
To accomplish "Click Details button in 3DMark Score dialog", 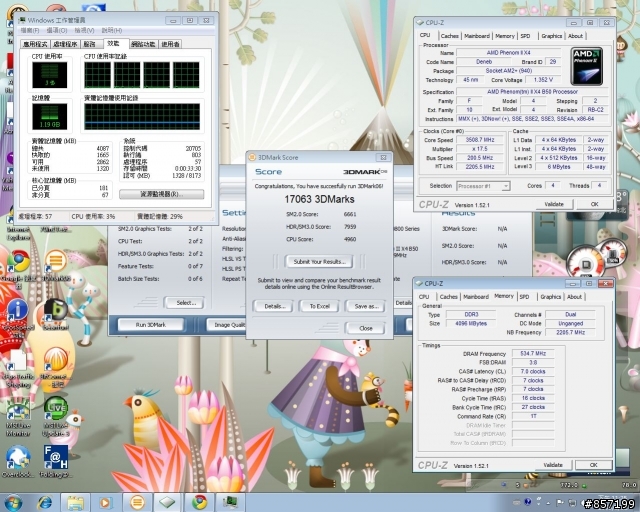I will (x=272, y=306).
